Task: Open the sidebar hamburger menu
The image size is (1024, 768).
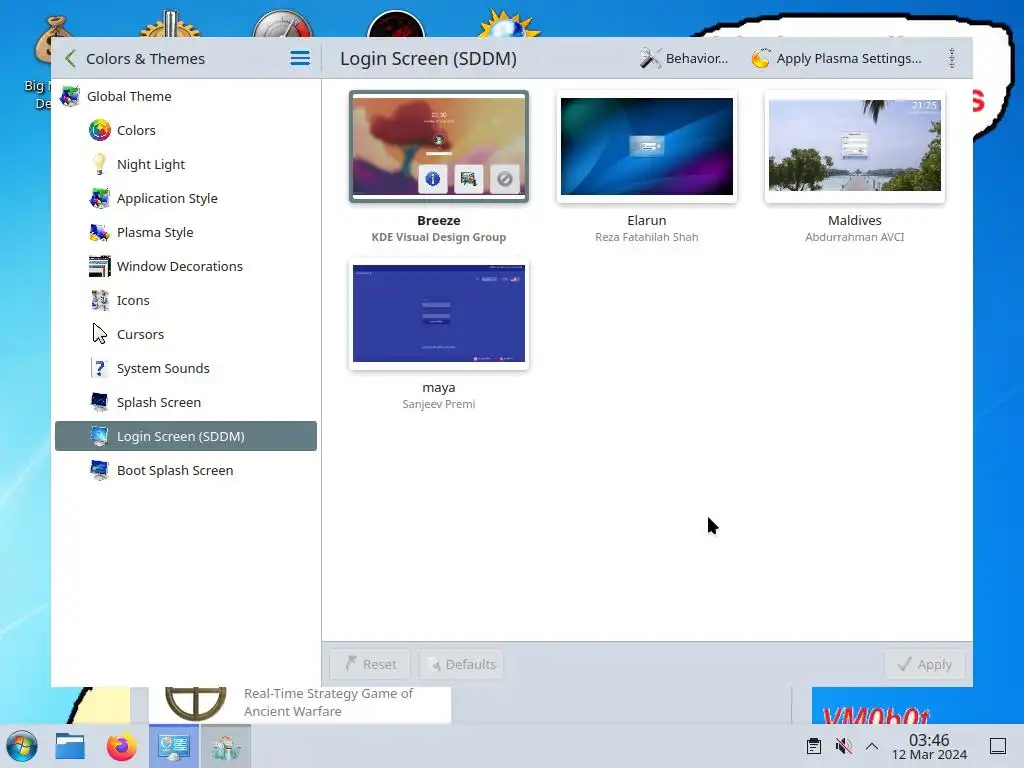Action: click(300, 59)
